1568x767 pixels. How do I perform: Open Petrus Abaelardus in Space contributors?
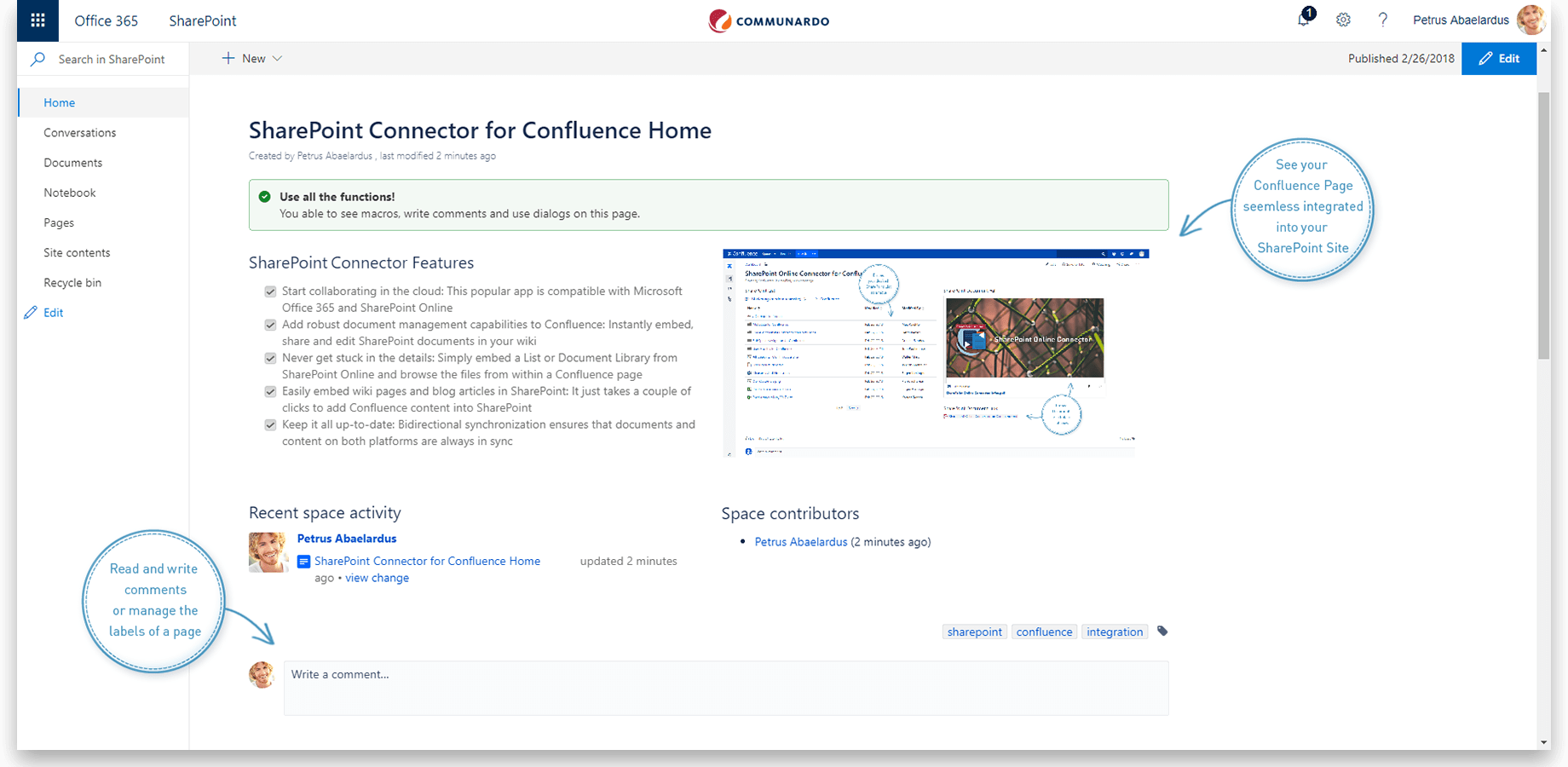click(801, 542)
